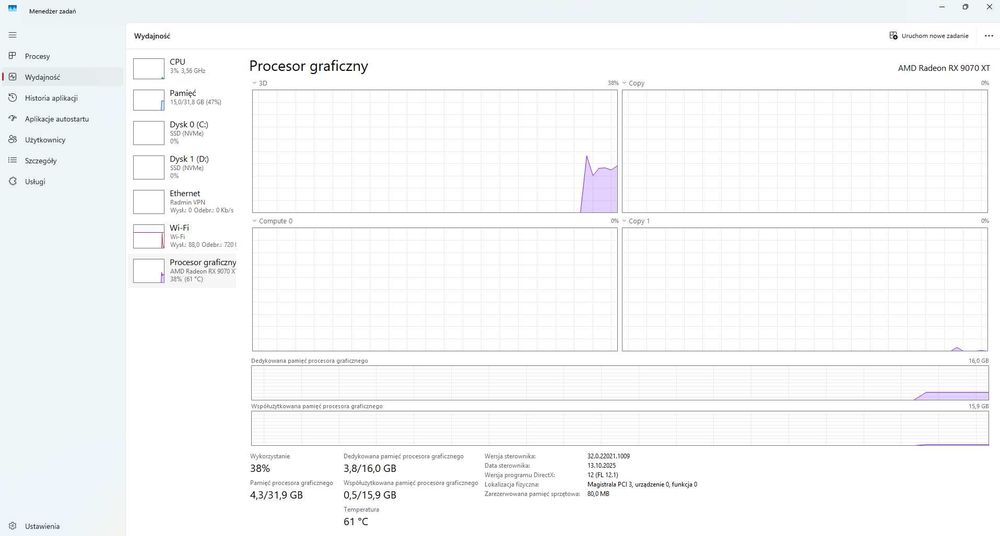
Task: Click the Procesy sidebar icon
Action: coord(12,56)
